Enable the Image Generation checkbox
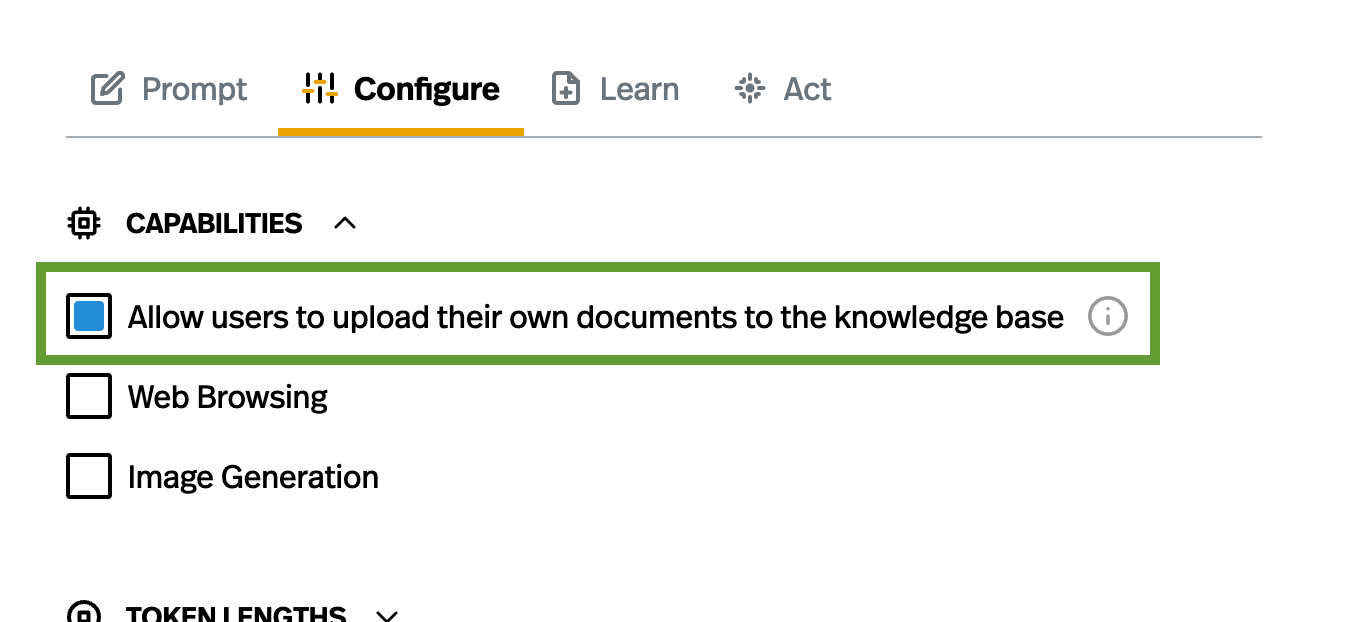 (89, 476)
